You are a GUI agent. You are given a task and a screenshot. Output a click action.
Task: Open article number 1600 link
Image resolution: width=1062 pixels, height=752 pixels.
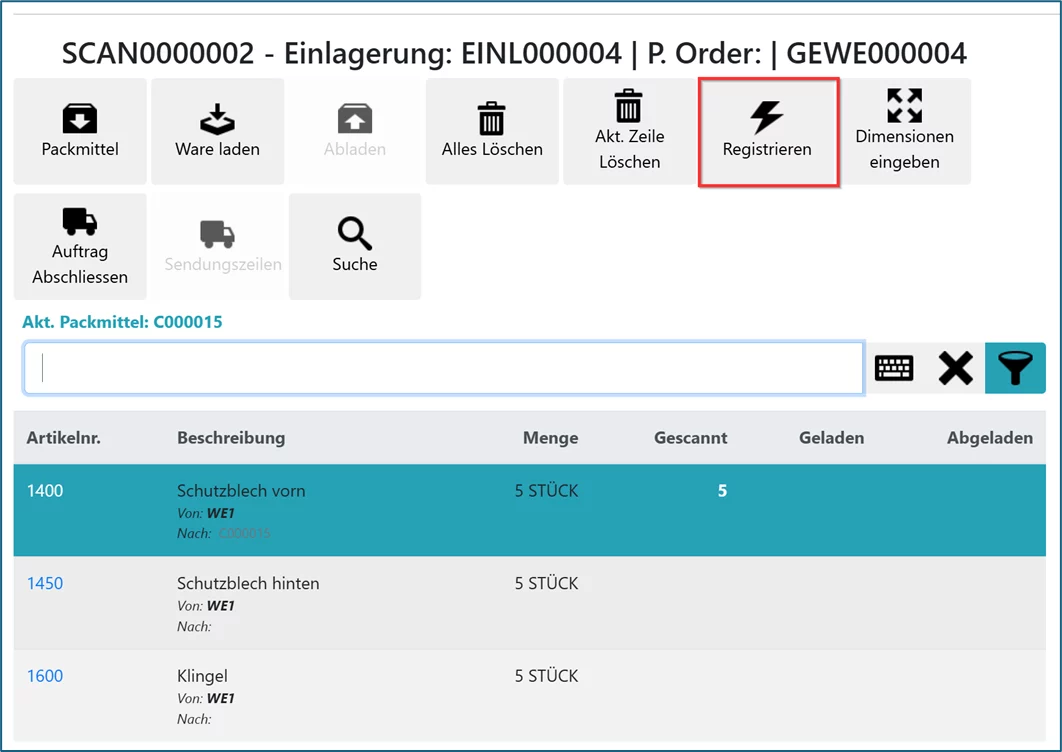(x=45, y=676)
